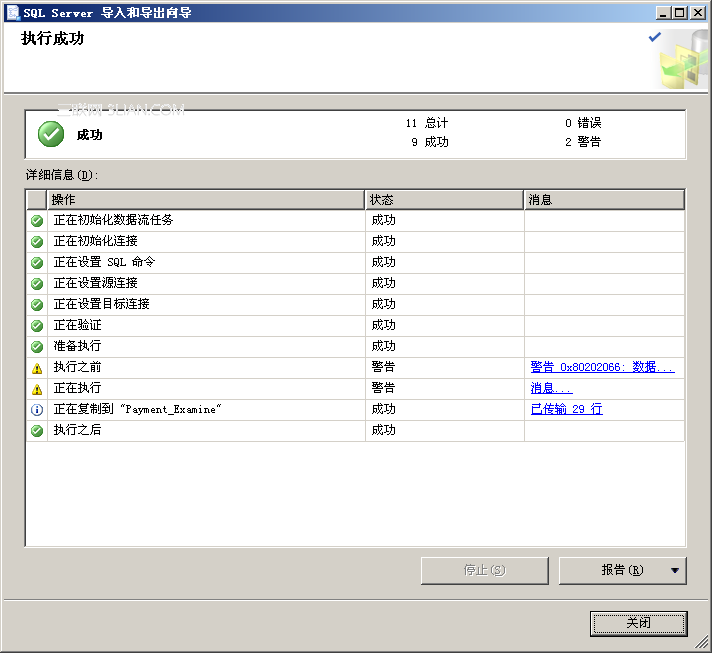Viewport: 712px width, 653px height.
Task: Select the 正在执行 row text
Action: click(x=78, y=388)
